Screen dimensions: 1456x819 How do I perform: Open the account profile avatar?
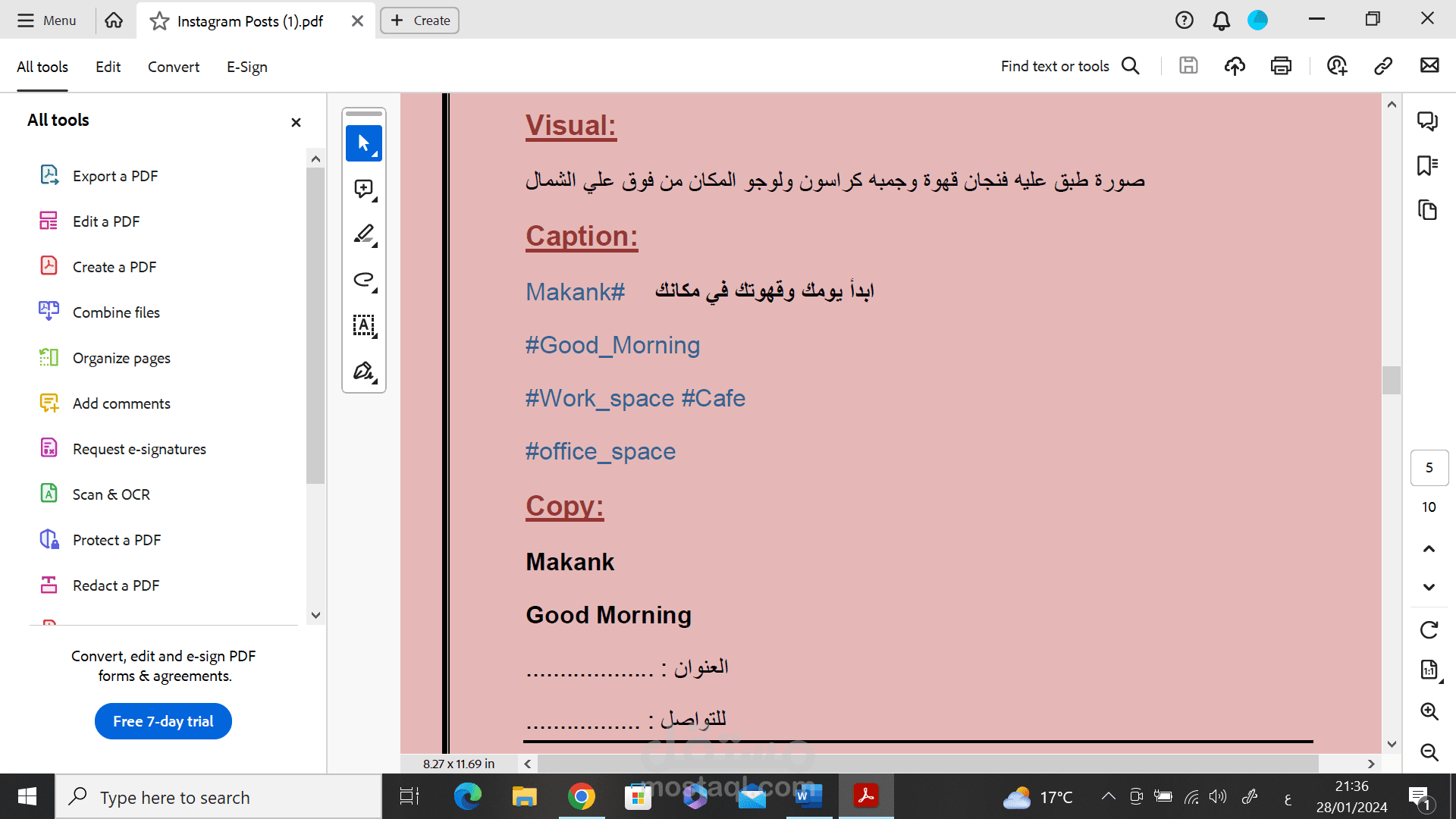click(x=1257, y=20)
